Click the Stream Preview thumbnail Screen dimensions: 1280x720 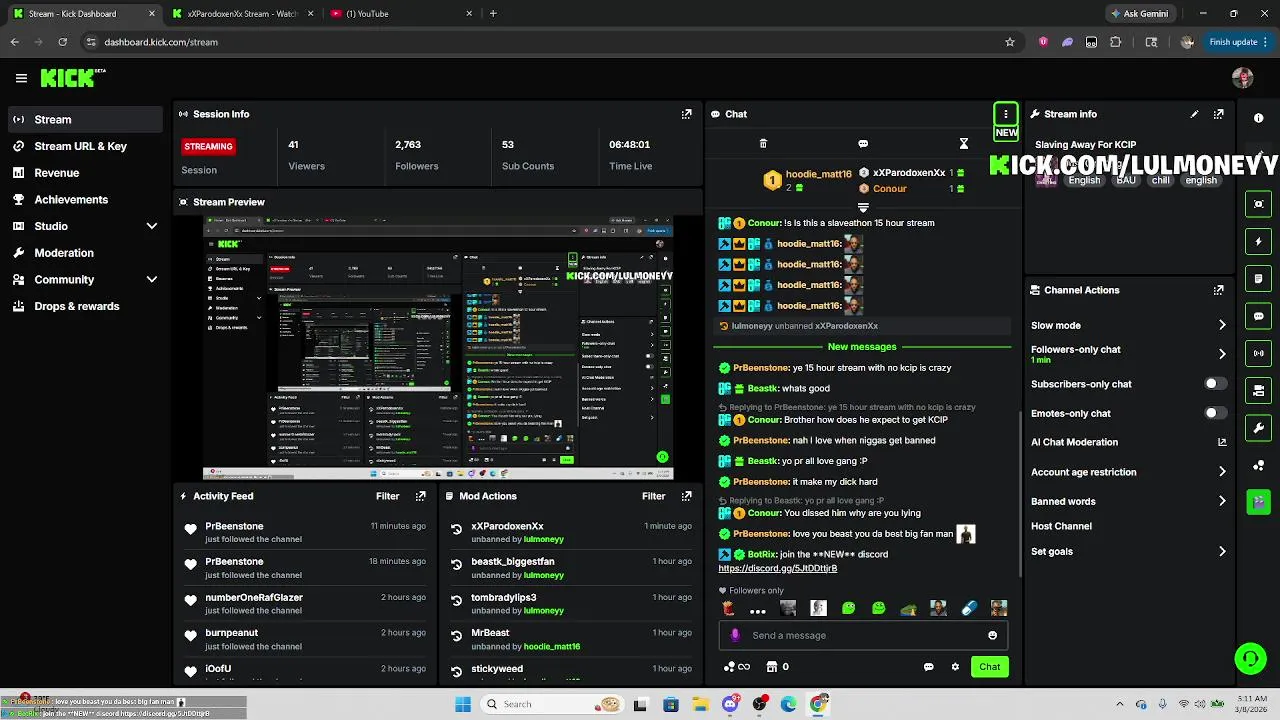[438, 348]
